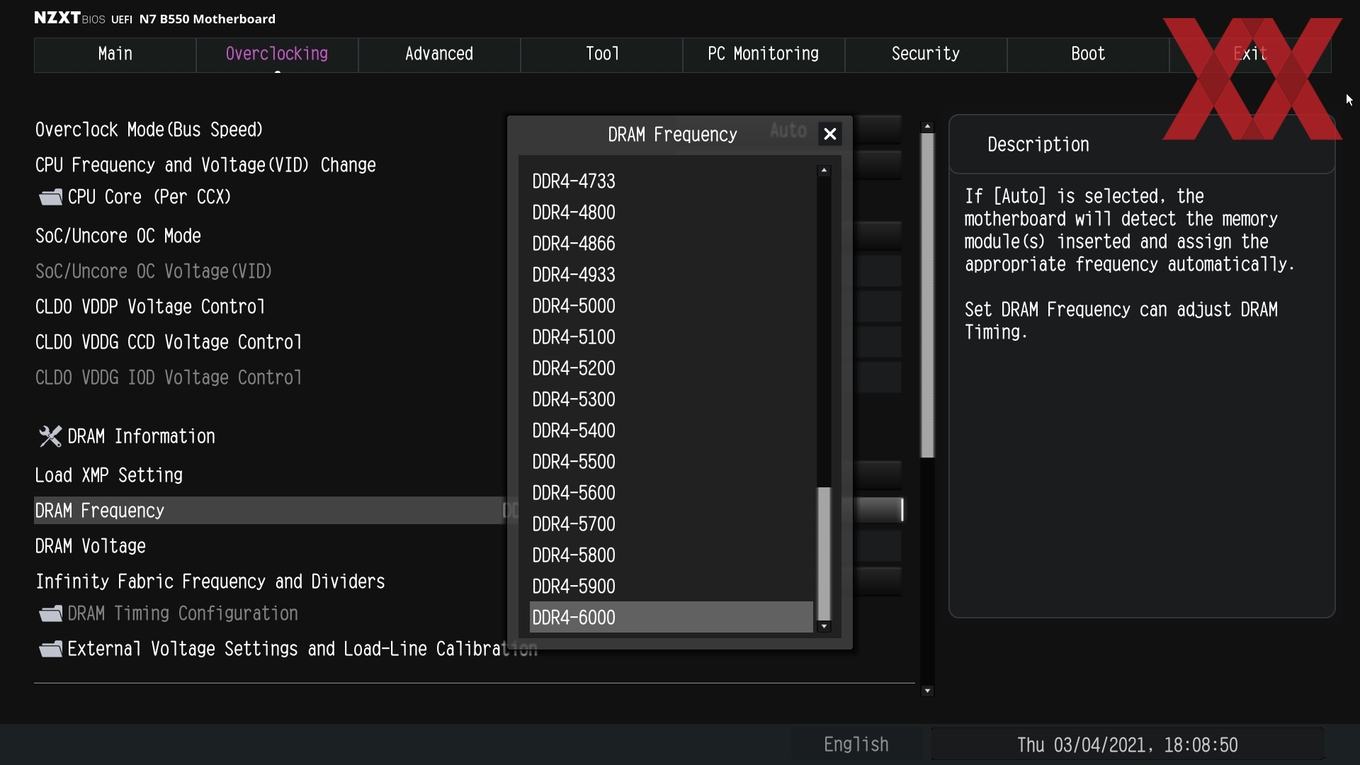
Task: Choose DDR4-4933 from the list
Action: pos(671,274)
